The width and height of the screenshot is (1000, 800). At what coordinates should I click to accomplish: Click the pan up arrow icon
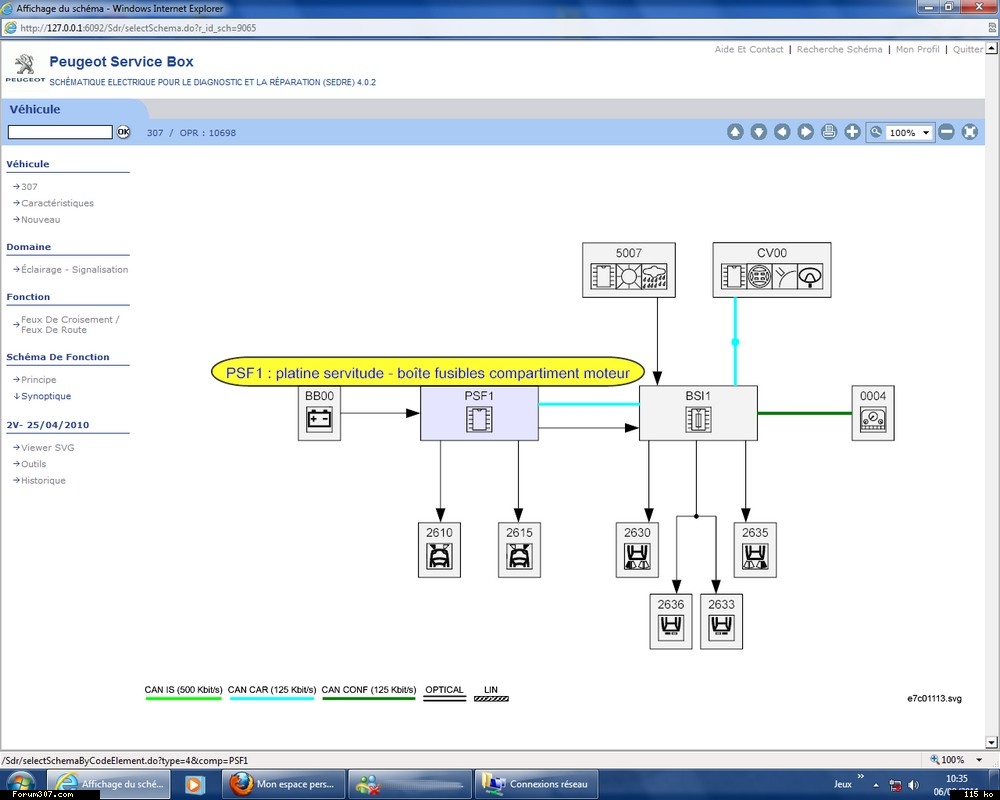[735, 132]
